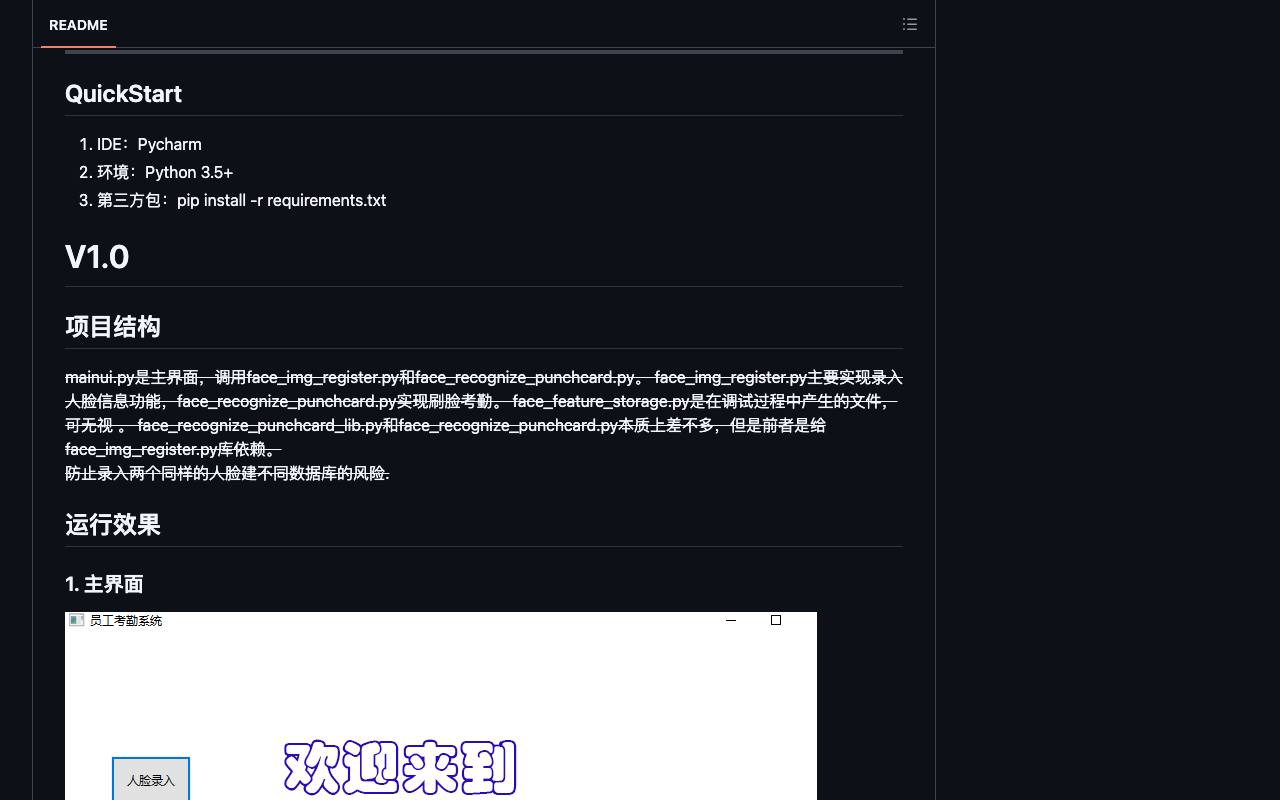The height and width of the screenshot is (800, 1280).
Task: Click the 运行效果 heading
Action: [113, 525]
